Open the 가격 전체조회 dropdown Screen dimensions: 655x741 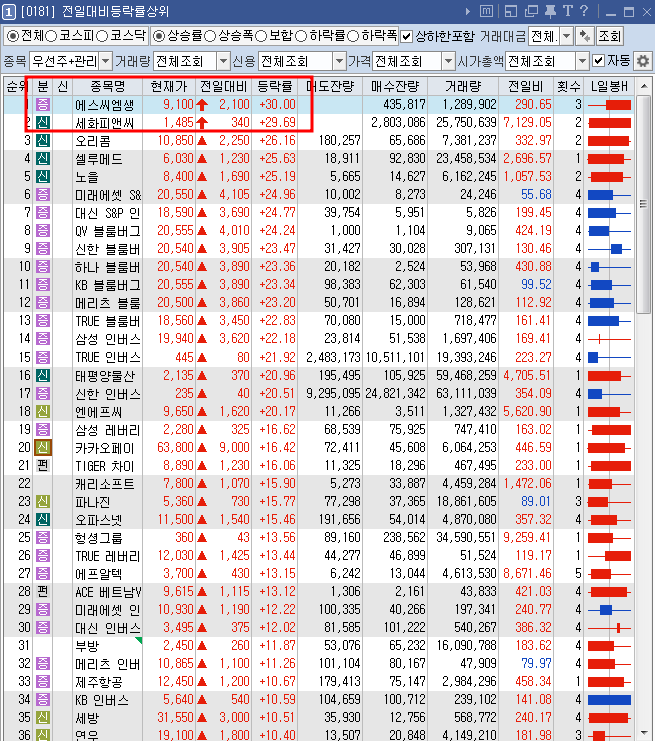coord(448,61)
